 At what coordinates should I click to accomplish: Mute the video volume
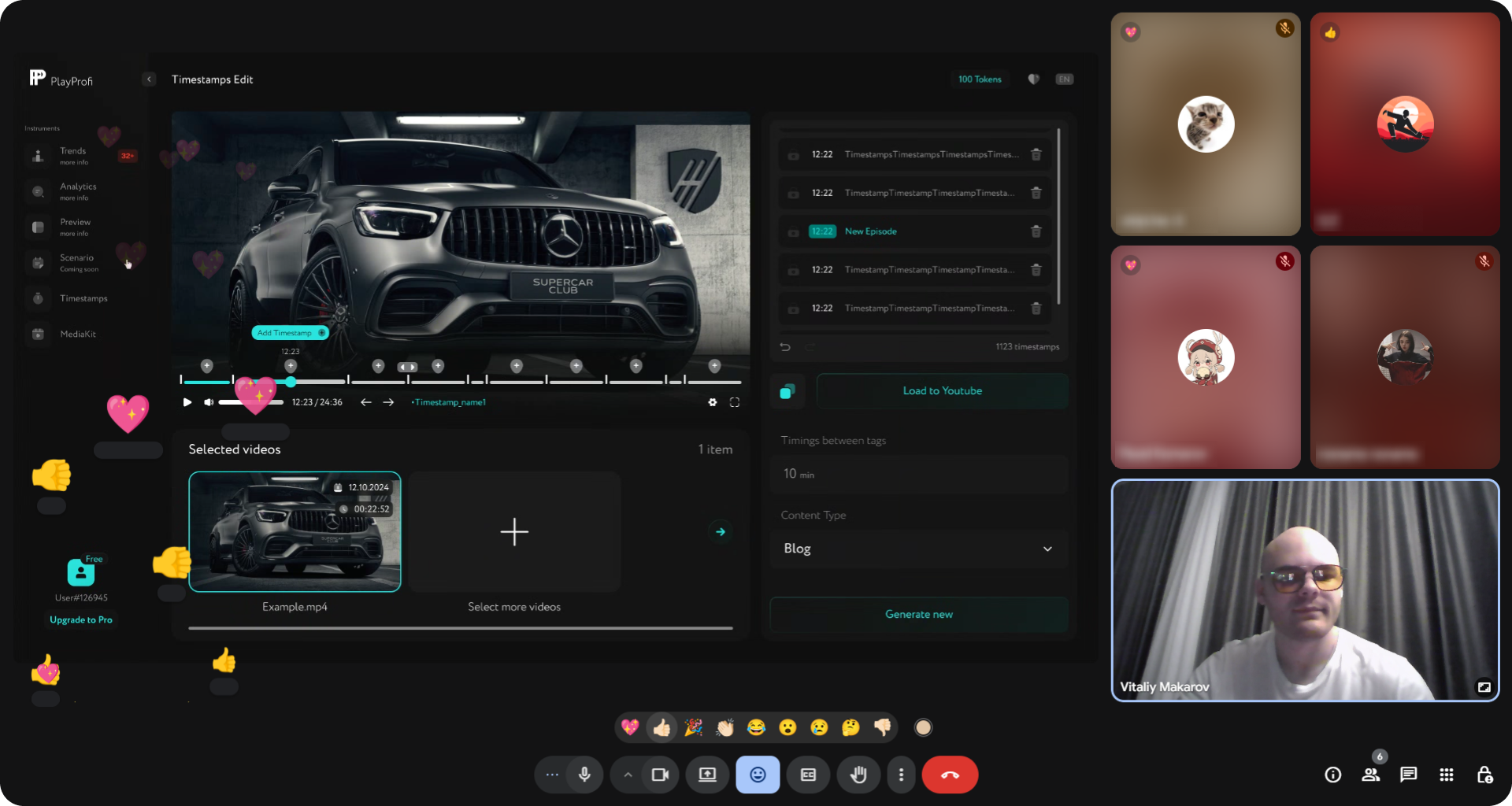[x=208, y=402]
